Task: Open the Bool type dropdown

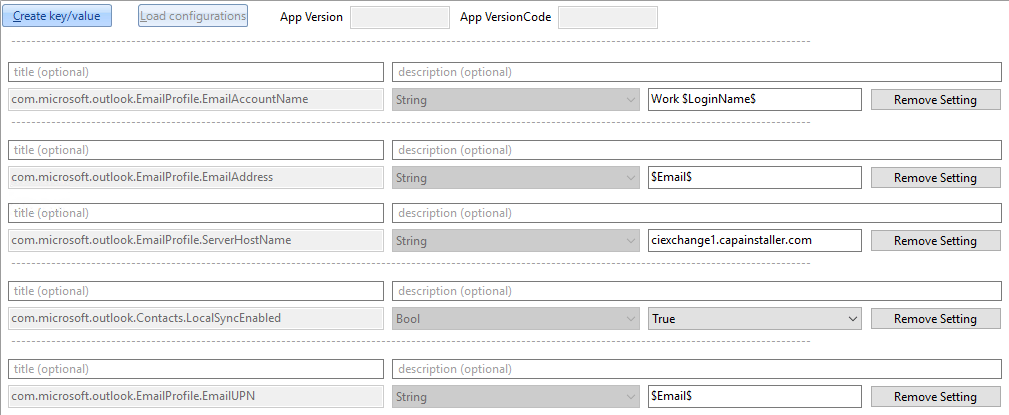Action: pyautogui.click(x=516, y=318)
